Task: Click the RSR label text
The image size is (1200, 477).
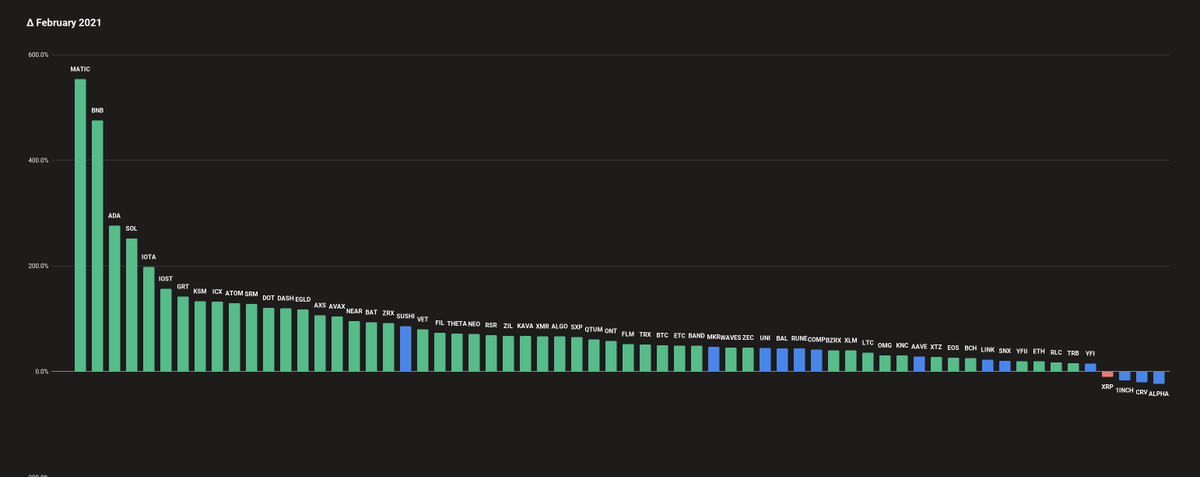Action: (x=491, y=325)
